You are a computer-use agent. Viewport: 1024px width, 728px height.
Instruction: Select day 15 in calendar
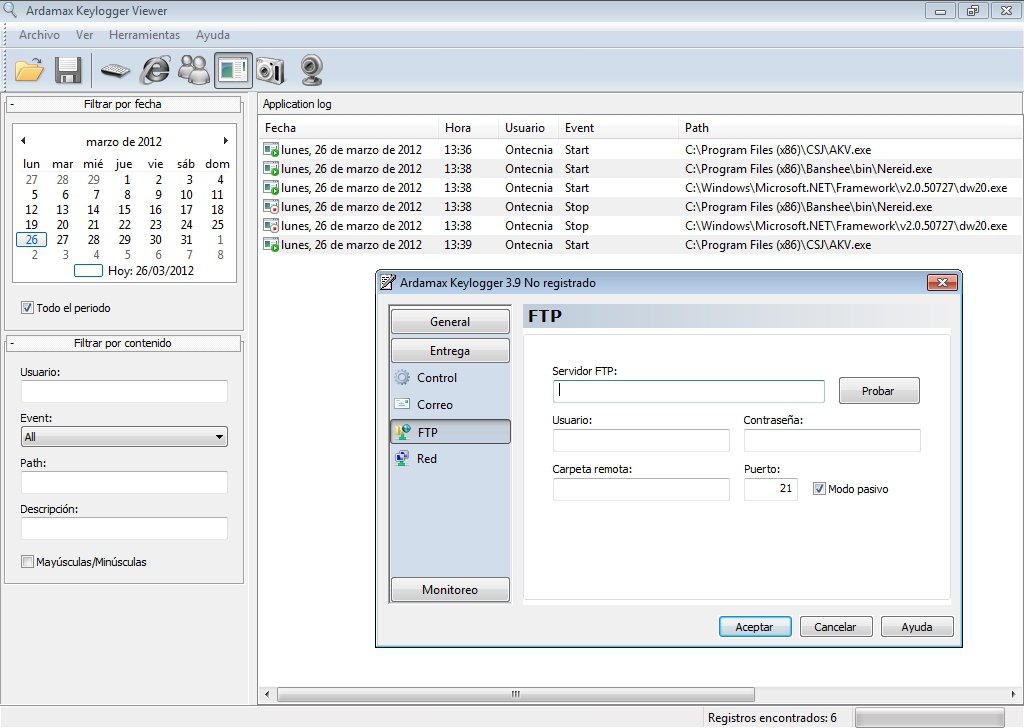coord(124,210)
